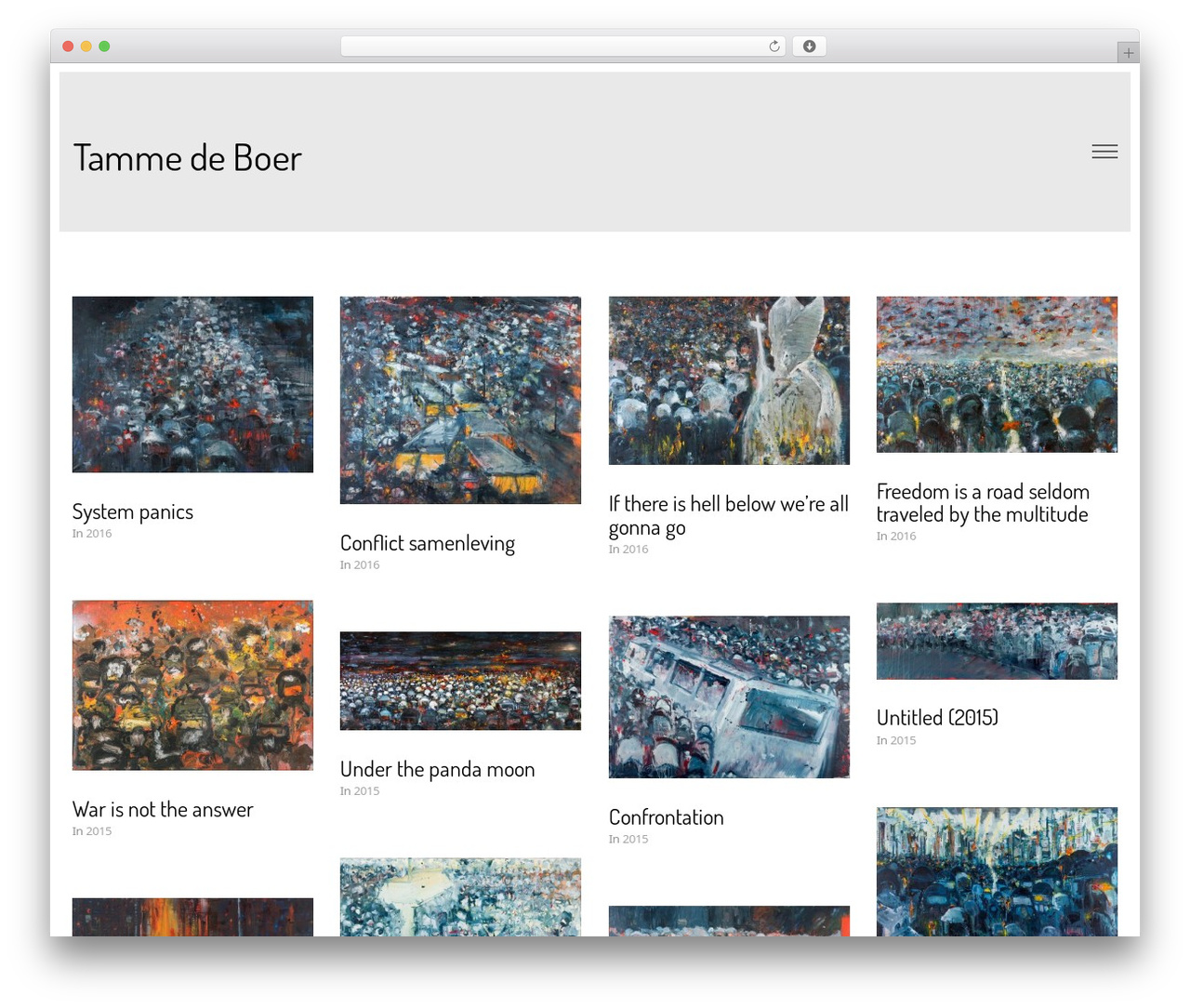Viewport: 1190px width, 1008px height.
Task: Click In 2016 under Freedom is a road
Action: pos(896,537)
